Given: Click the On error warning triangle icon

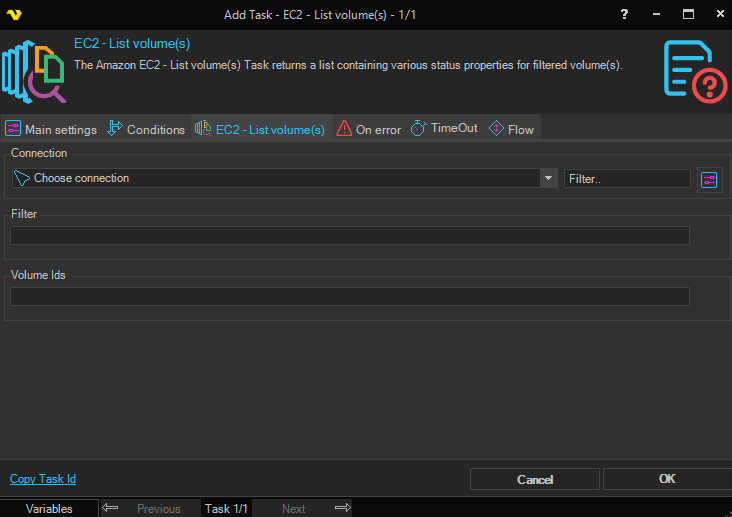Looking at the screenshot, I should (344, 129).
